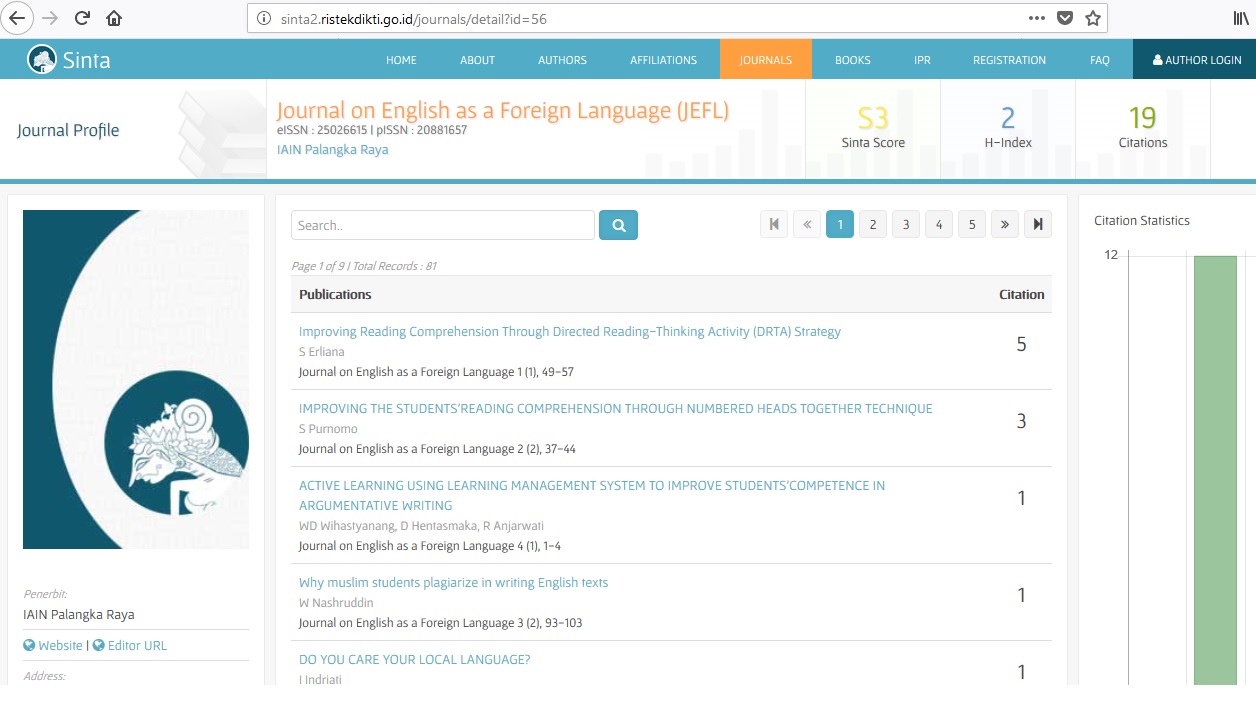Open the IPR menu item
The image size is (1256, 712).
pos(922,60)
